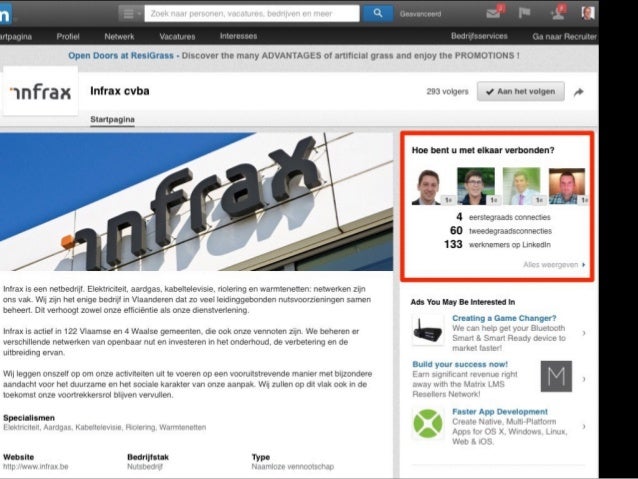Viewport: 638px width, 479px height.
Task: Open the notifications flag icon
Action: (x=524, y=13)
